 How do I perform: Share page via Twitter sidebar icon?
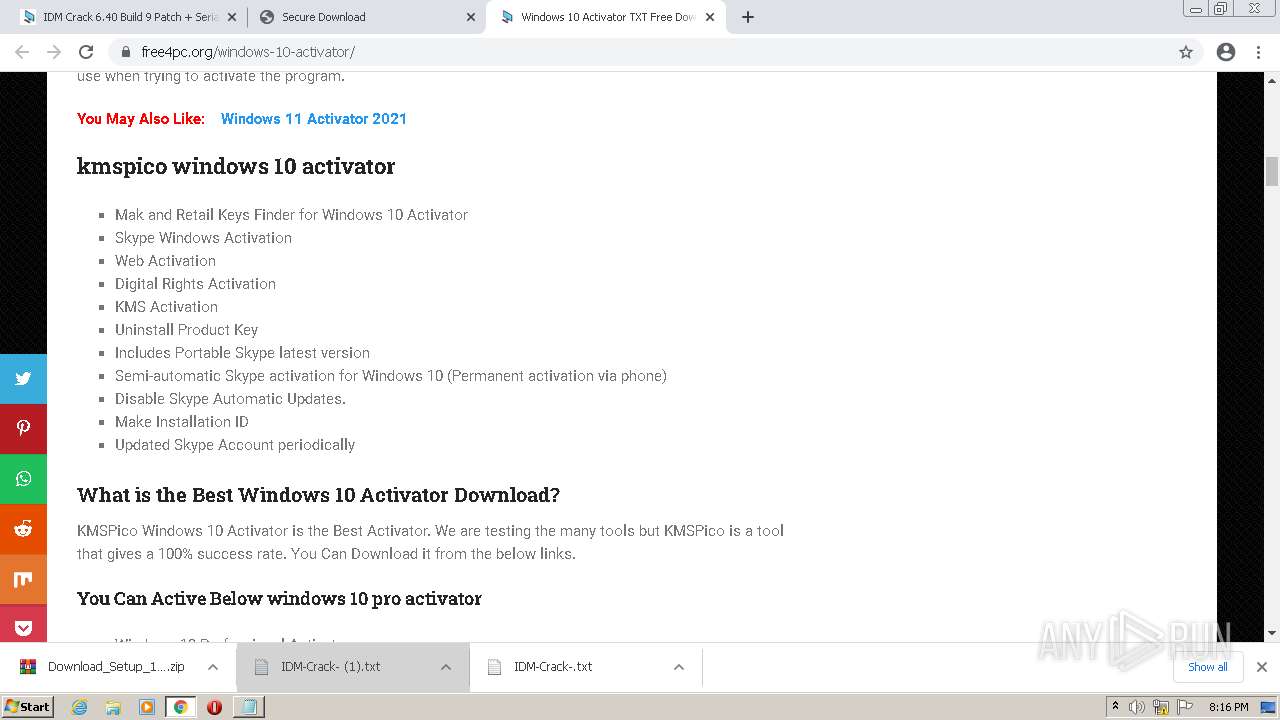(23, 379)
